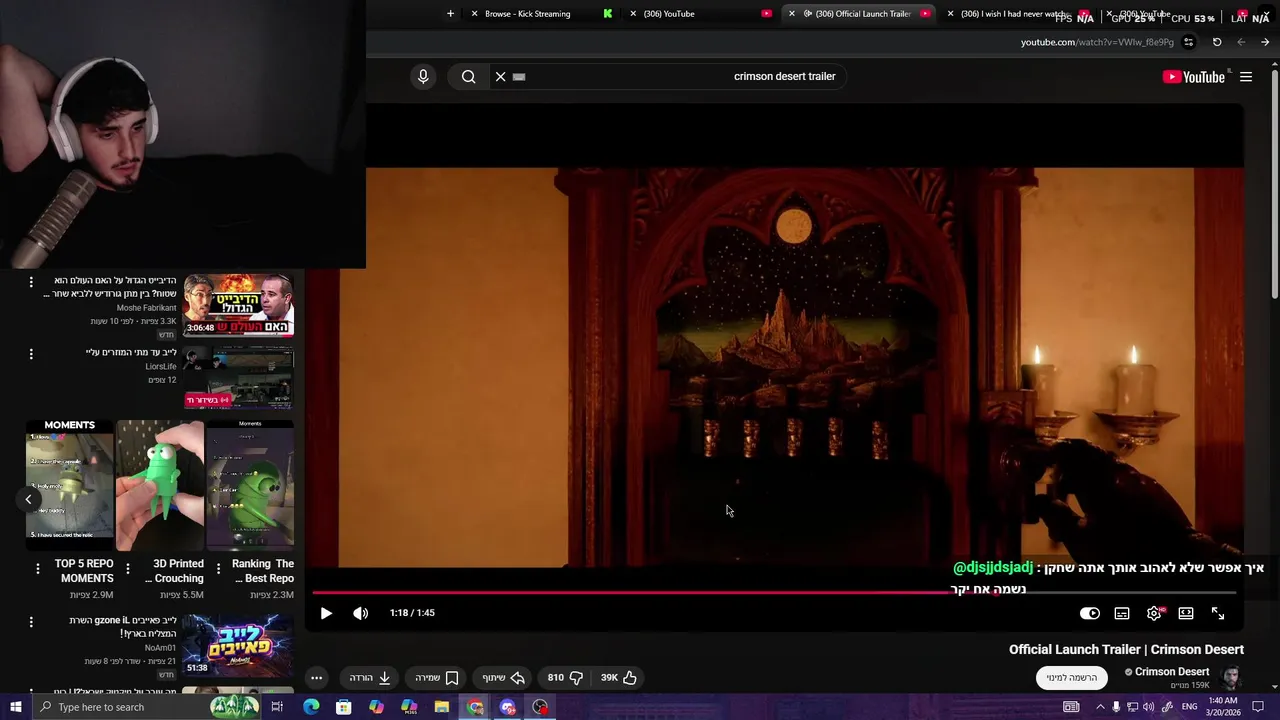Show hidden system tray icons

pyautogui.click(x=1100, y=707)
